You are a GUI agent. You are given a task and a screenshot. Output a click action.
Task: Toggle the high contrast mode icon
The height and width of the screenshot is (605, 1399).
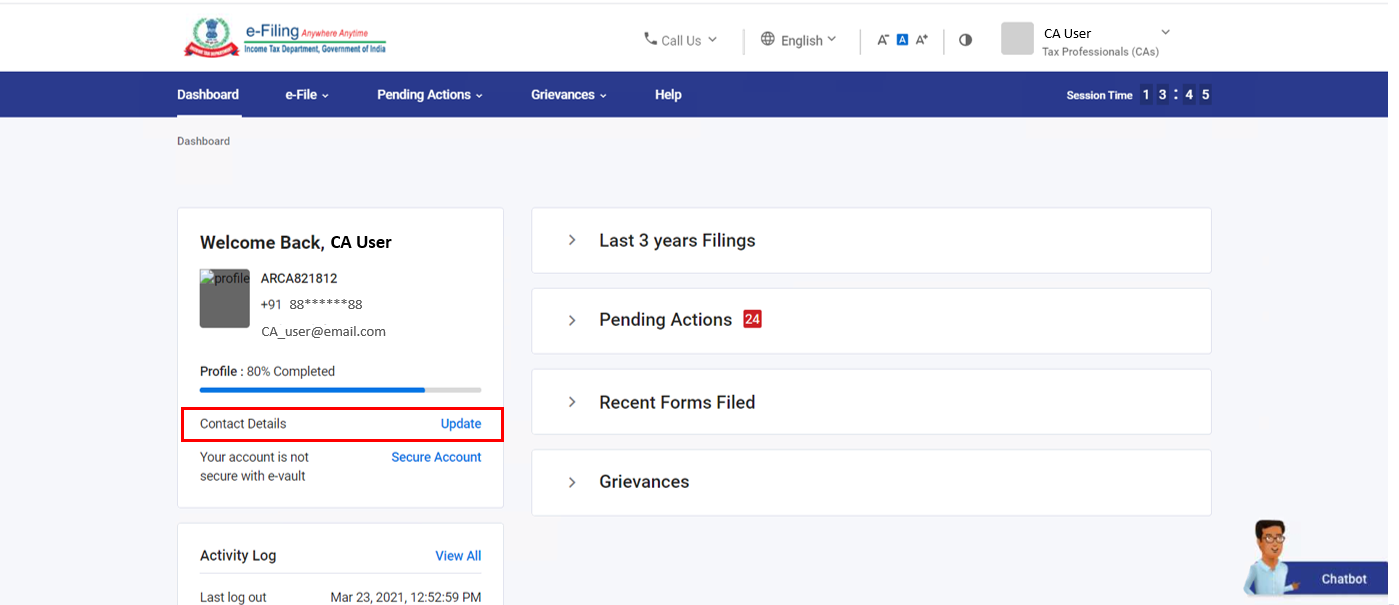(965, 40)
